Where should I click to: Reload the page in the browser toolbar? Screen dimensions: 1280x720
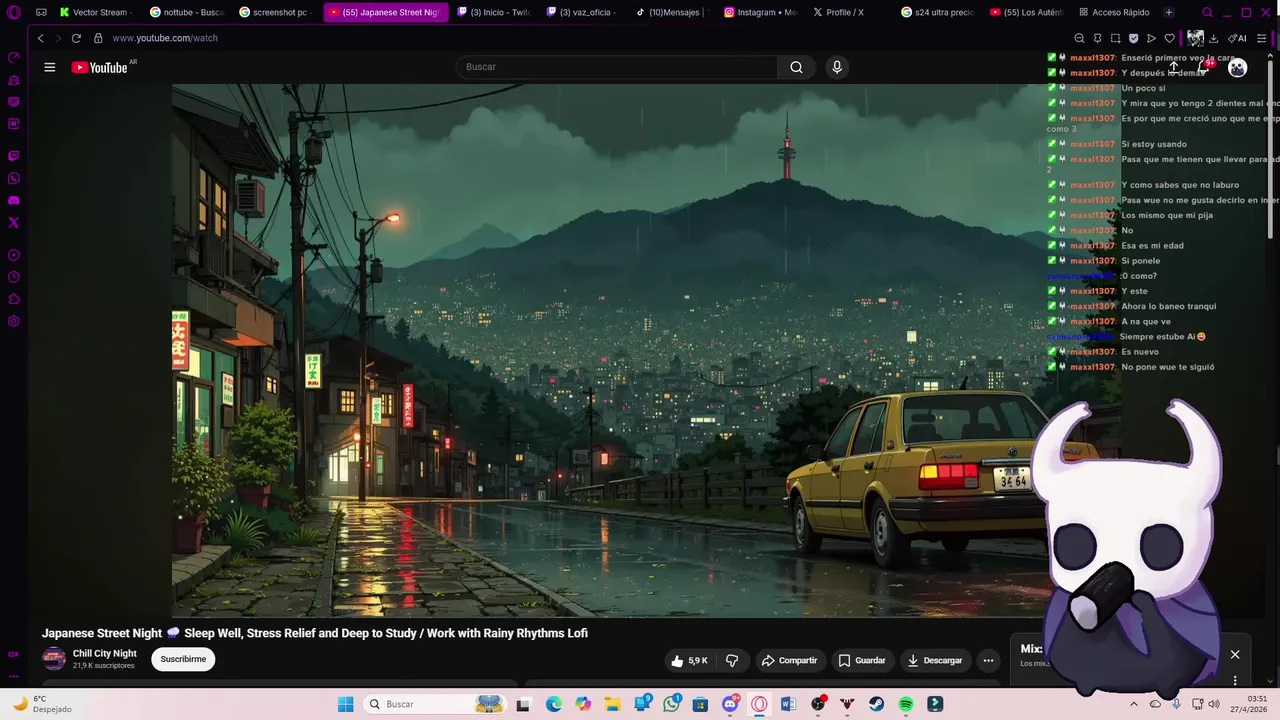pos(76,38)
